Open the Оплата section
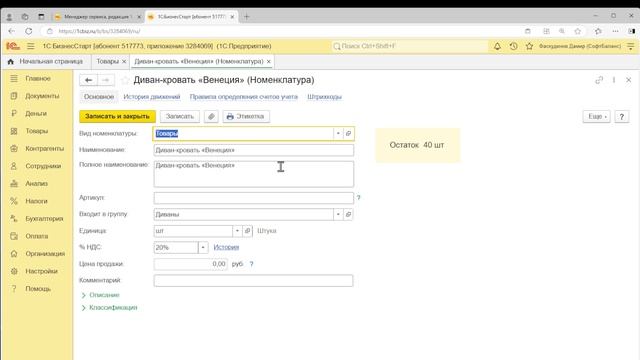This screenshot has height=360, width=640. [37, 236]
